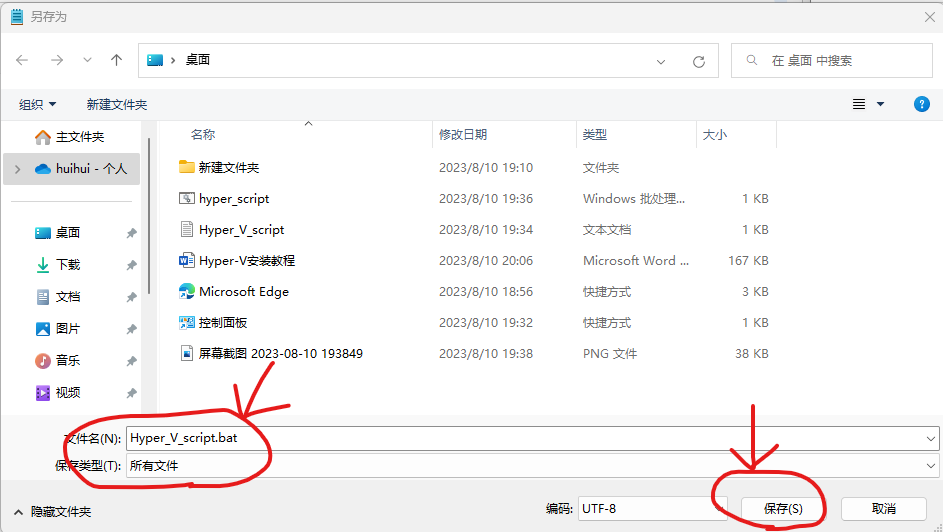
Task: Click the pin icon beside 下载
Action: (x=131, y=265)
